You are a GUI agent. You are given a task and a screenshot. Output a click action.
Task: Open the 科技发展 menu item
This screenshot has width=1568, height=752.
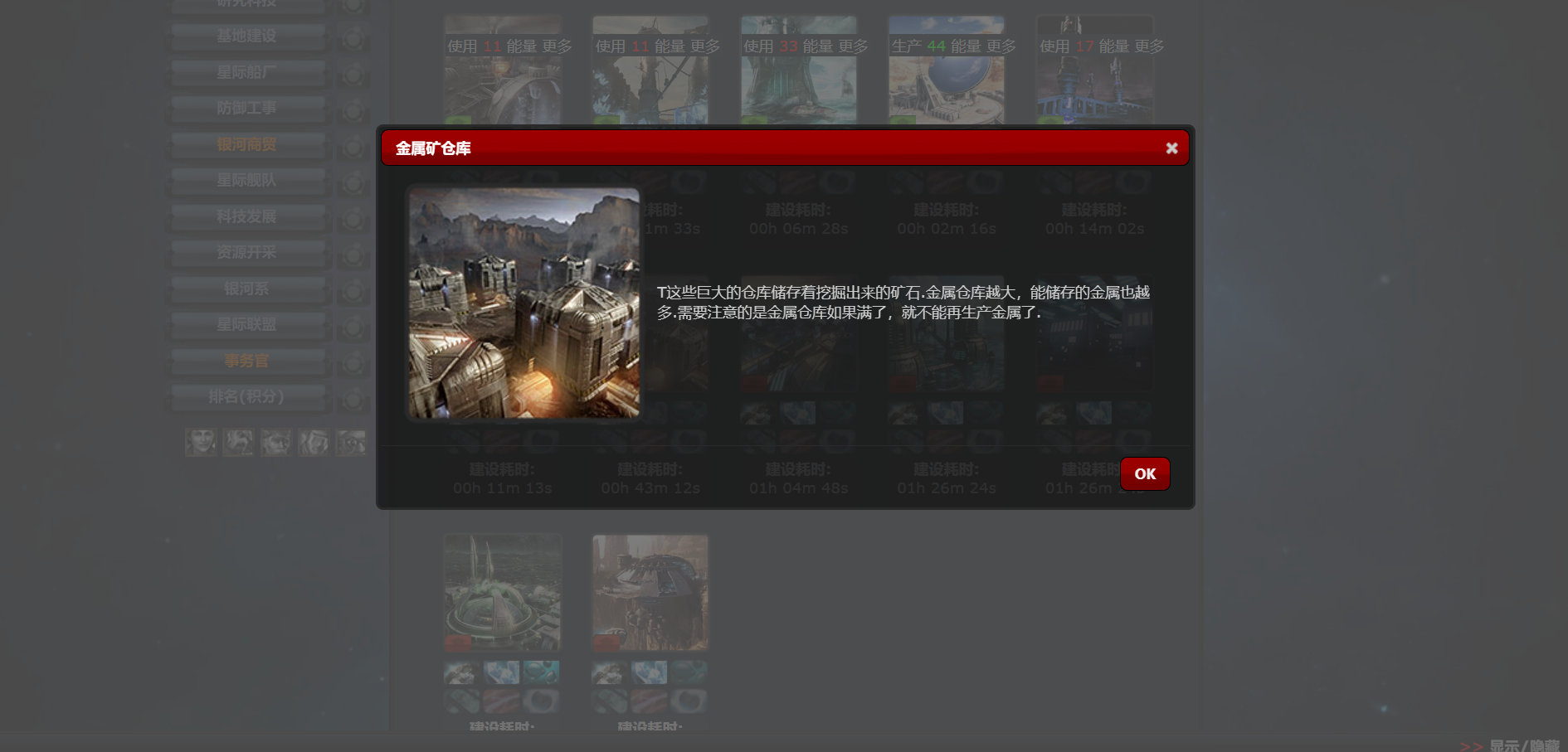point(246,216)
